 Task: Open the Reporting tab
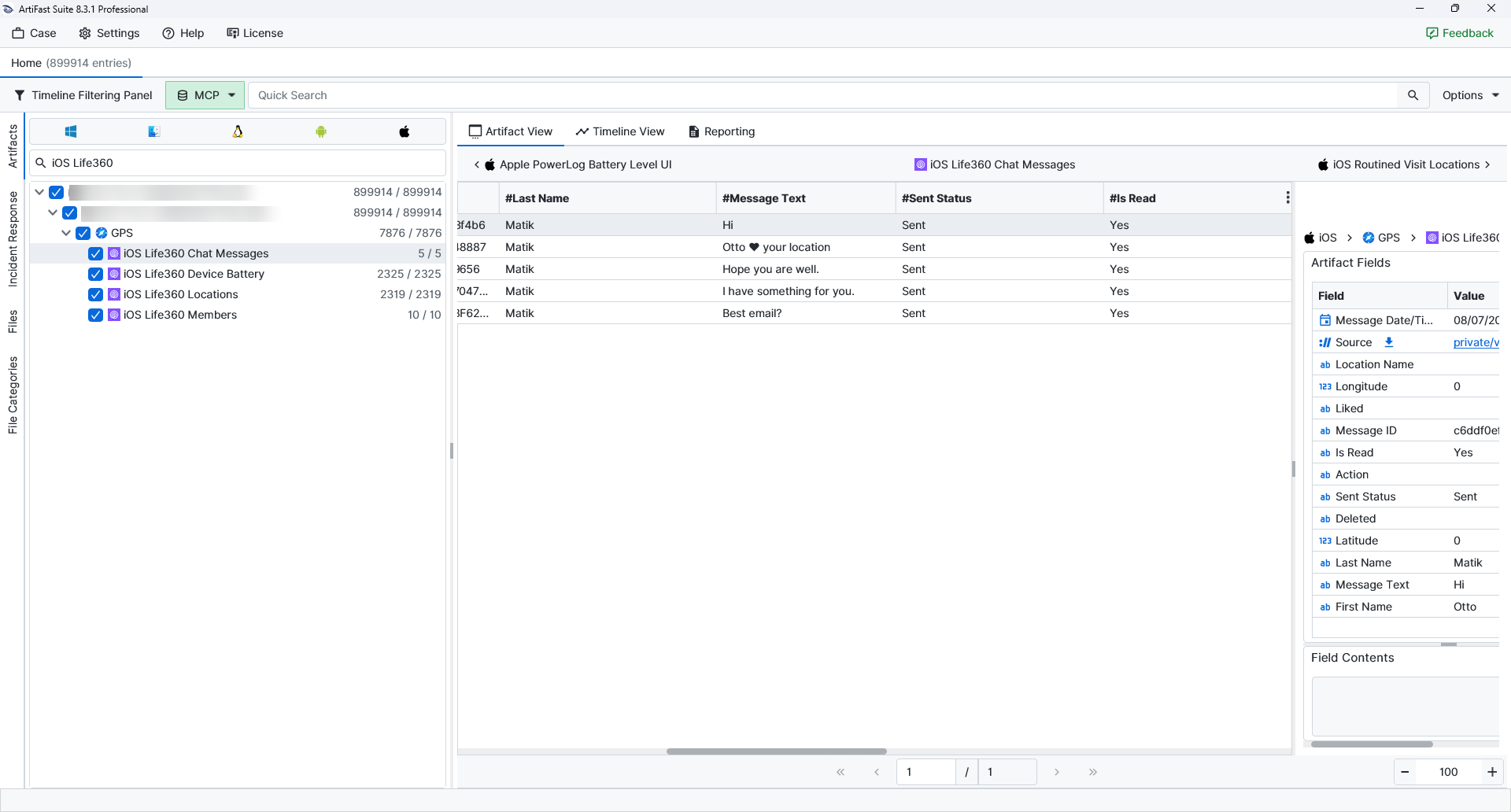(722, 131)
